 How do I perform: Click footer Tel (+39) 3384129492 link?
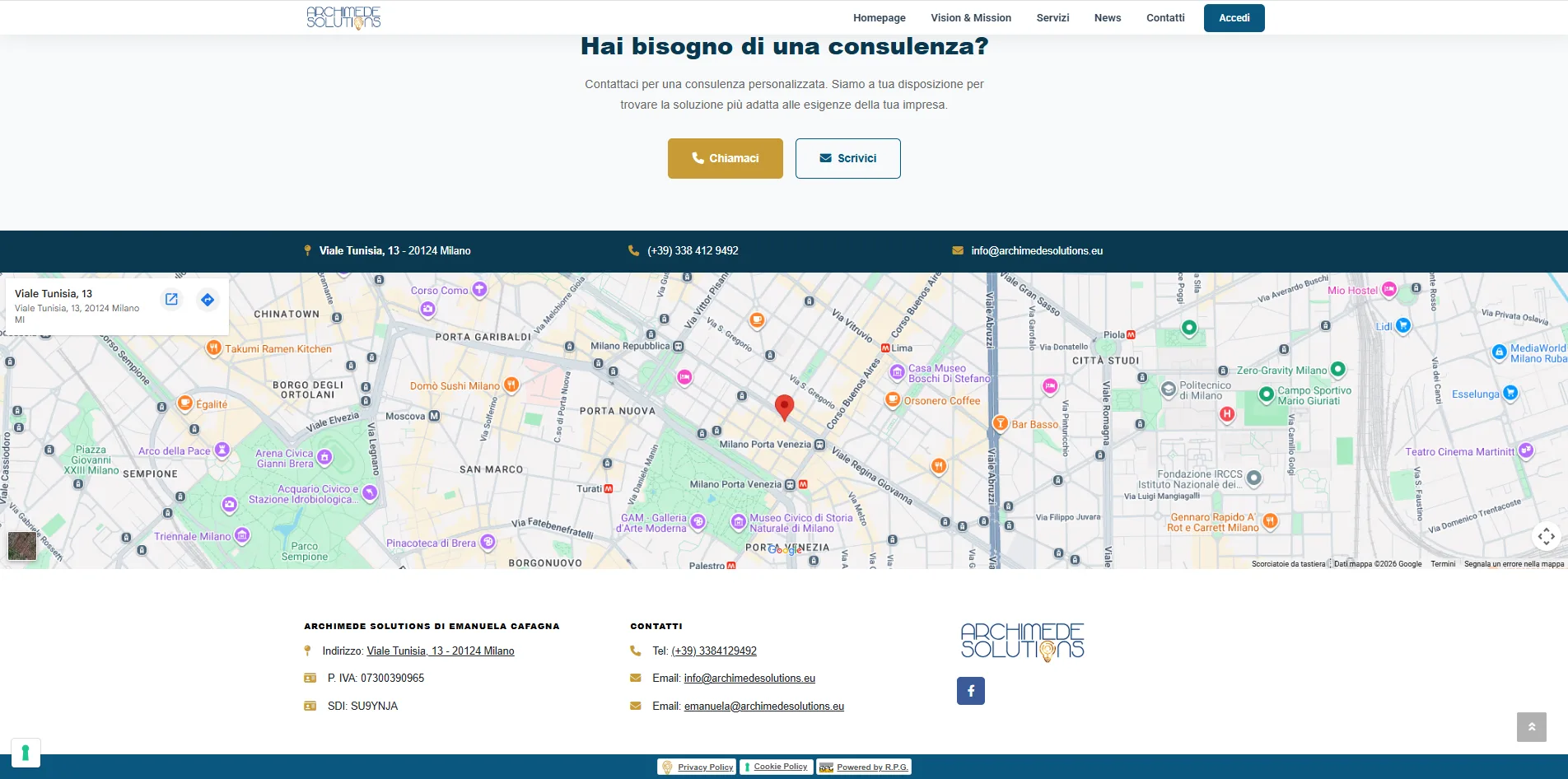[714, 651]
